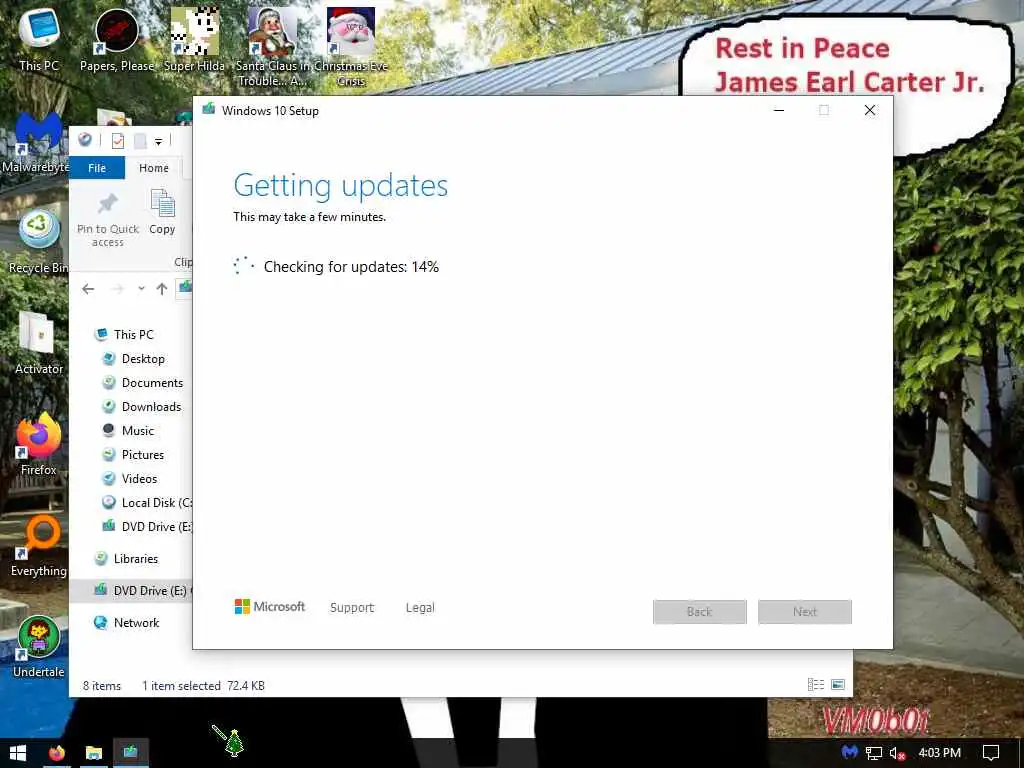Click Pin to Quick access in Explorer ribbon
This screenshot has height=768, width=1024.
108,220
